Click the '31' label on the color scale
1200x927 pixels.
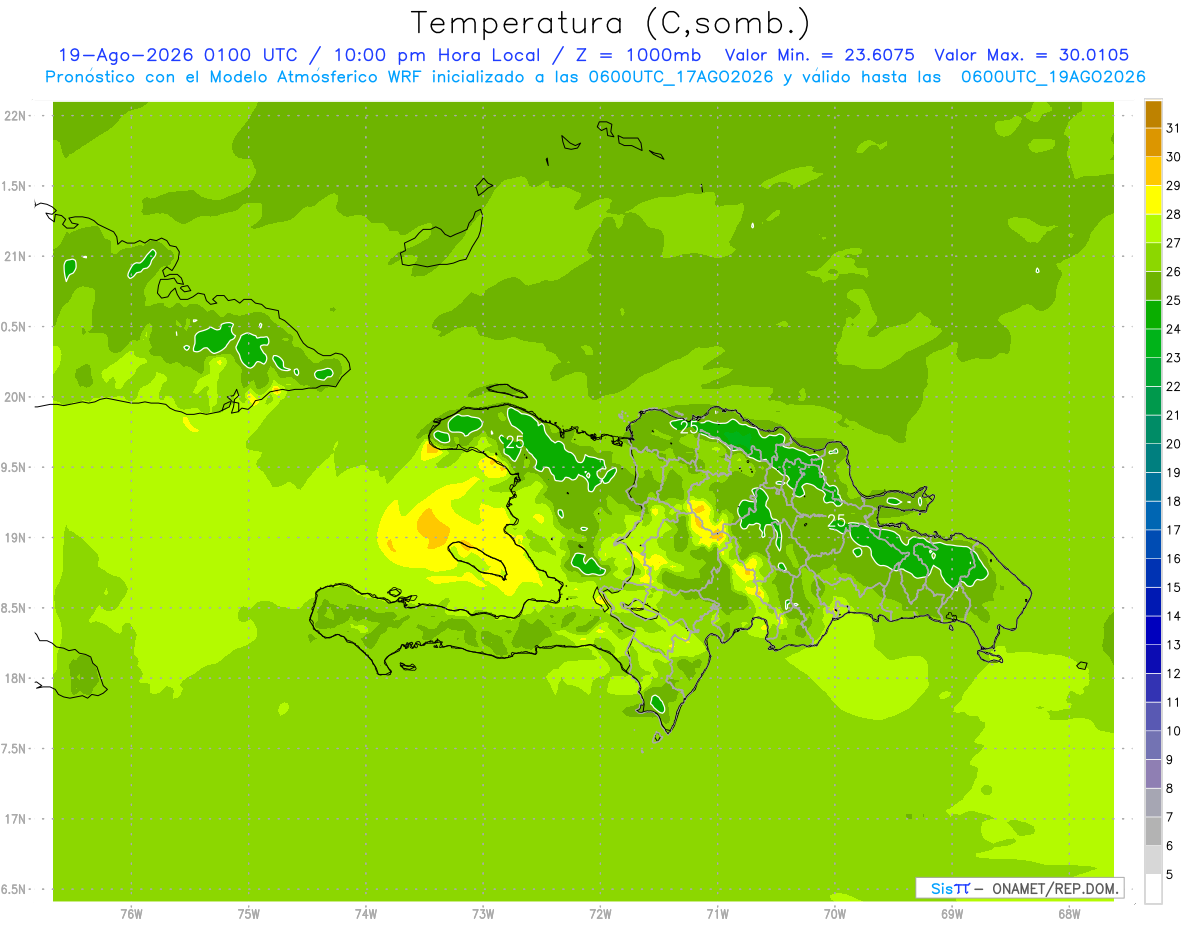pyautogui.click(x=1174, y=128)
